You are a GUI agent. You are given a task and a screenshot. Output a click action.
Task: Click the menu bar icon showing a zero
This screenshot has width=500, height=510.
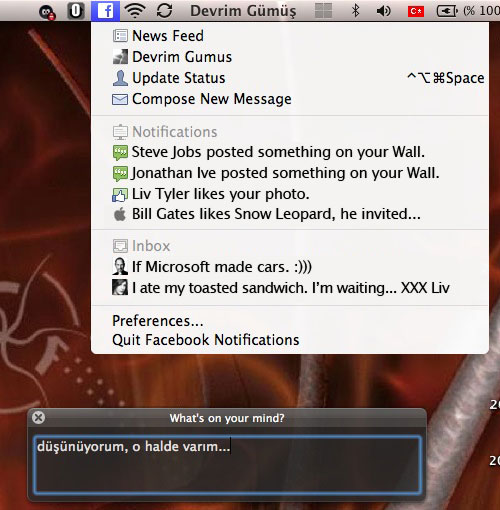click(76, 11)
